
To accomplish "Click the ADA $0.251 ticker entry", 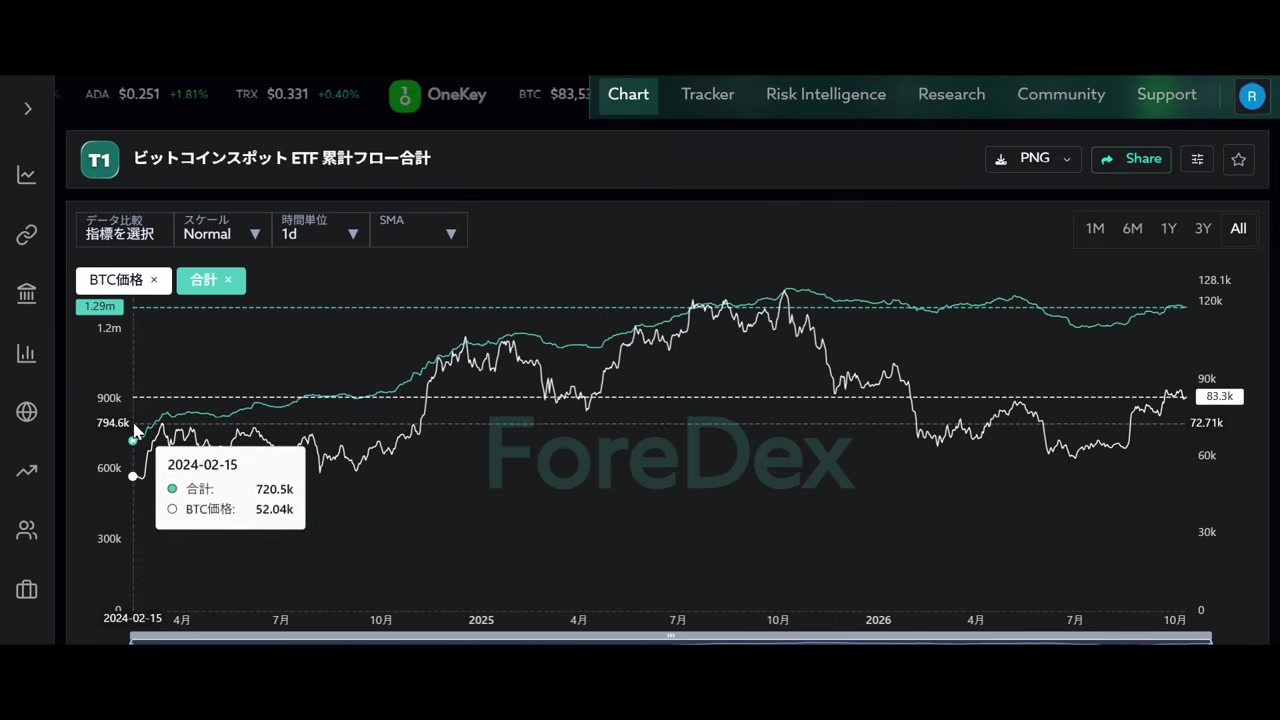I will [x=146, y=95].
